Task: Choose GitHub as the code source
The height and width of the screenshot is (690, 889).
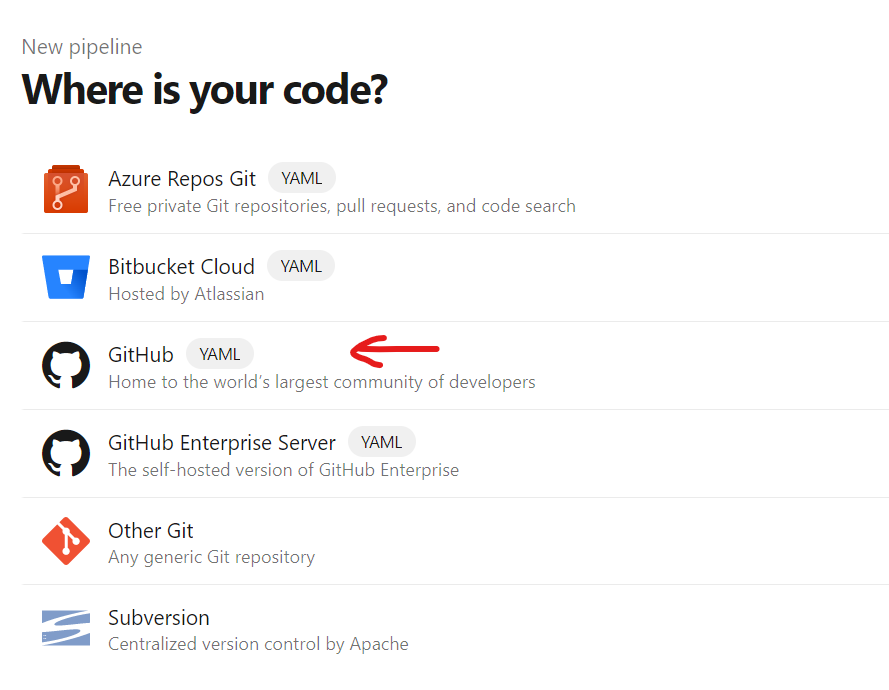Action: pos(140,354)
